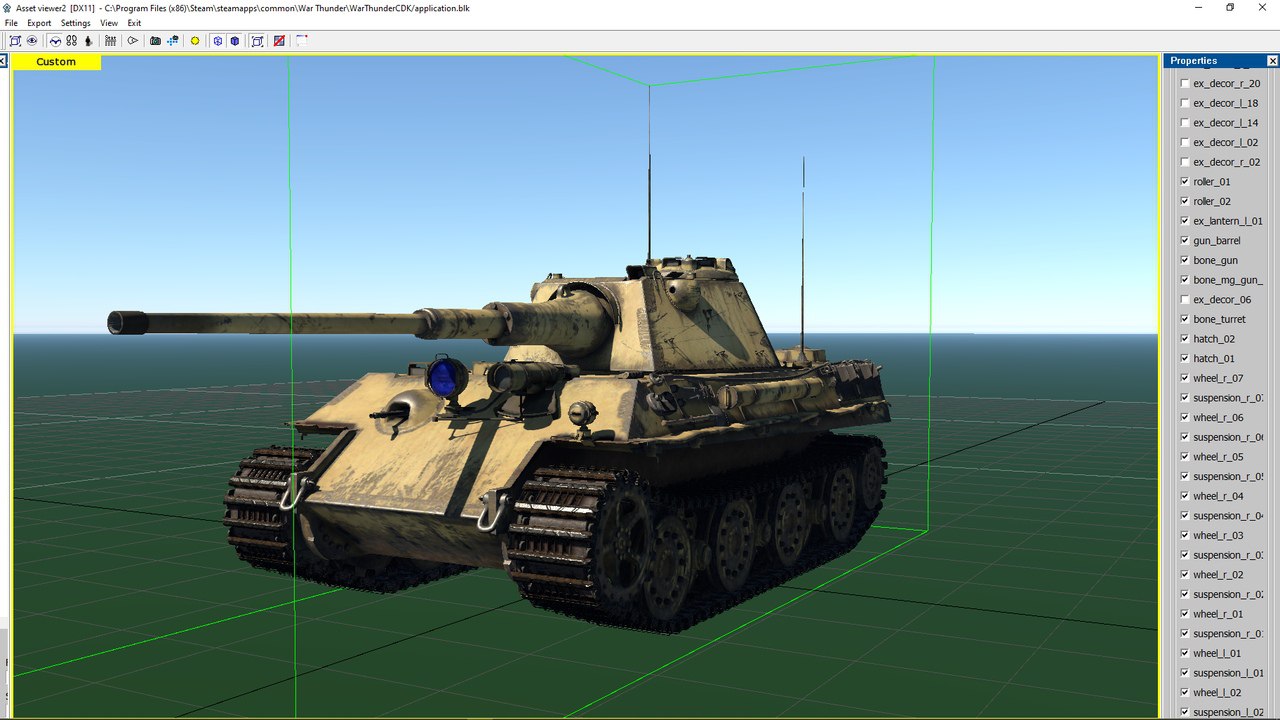The height and width of the screenshot is (720, 1280).
Task: Click the yellow Custom viewport label
Action: coord(56,62)
